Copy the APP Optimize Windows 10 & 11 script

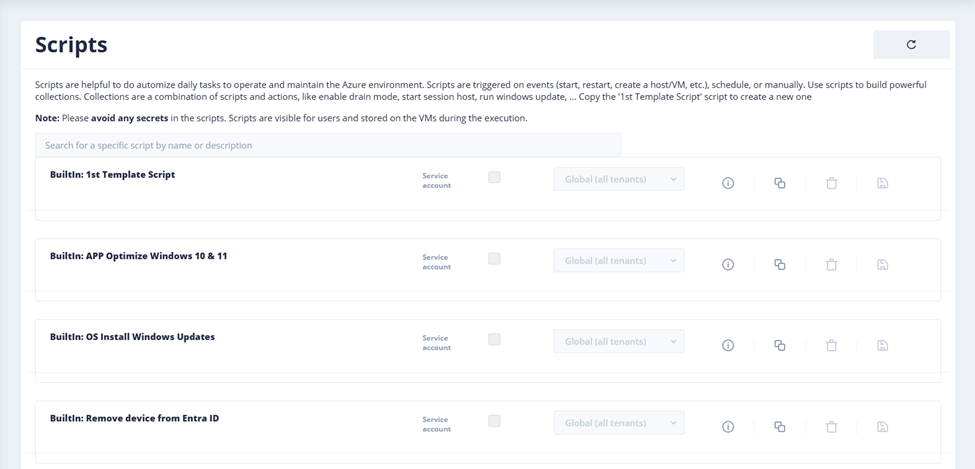[x=780, y=264]
